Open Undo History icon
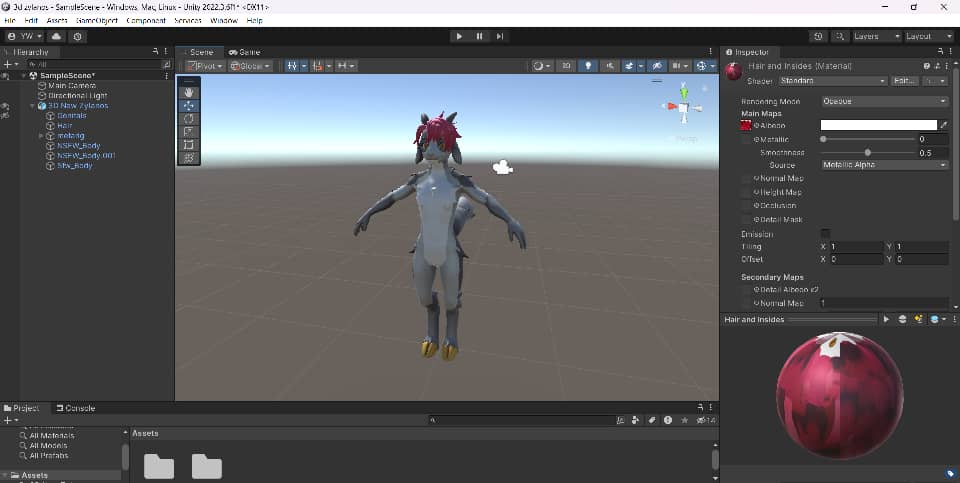Screen dimensions: 960x483 click(x=819, y=37)
